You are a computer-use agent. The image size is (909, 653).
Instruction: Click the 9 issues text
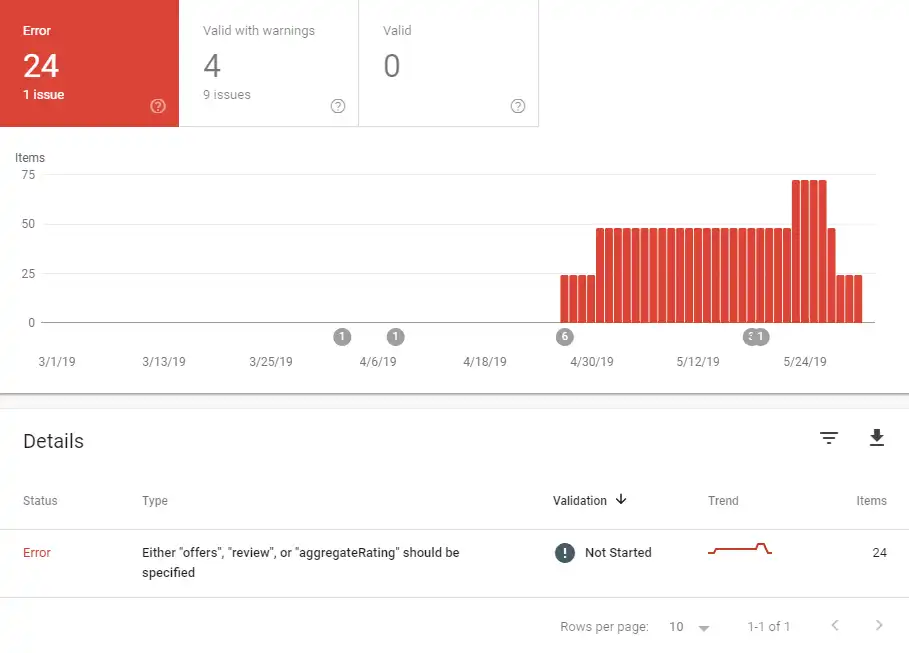click(x=227, y=95)
